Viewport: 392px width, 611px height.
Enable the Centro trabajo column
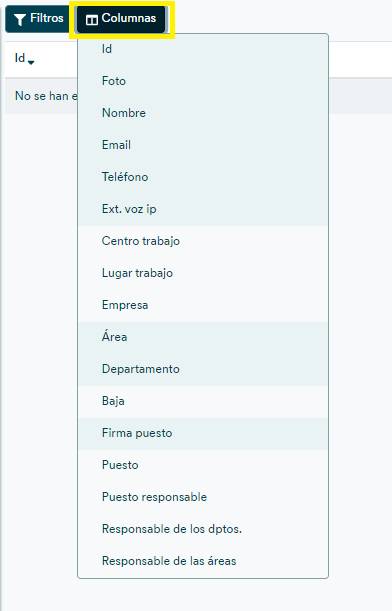203,241
